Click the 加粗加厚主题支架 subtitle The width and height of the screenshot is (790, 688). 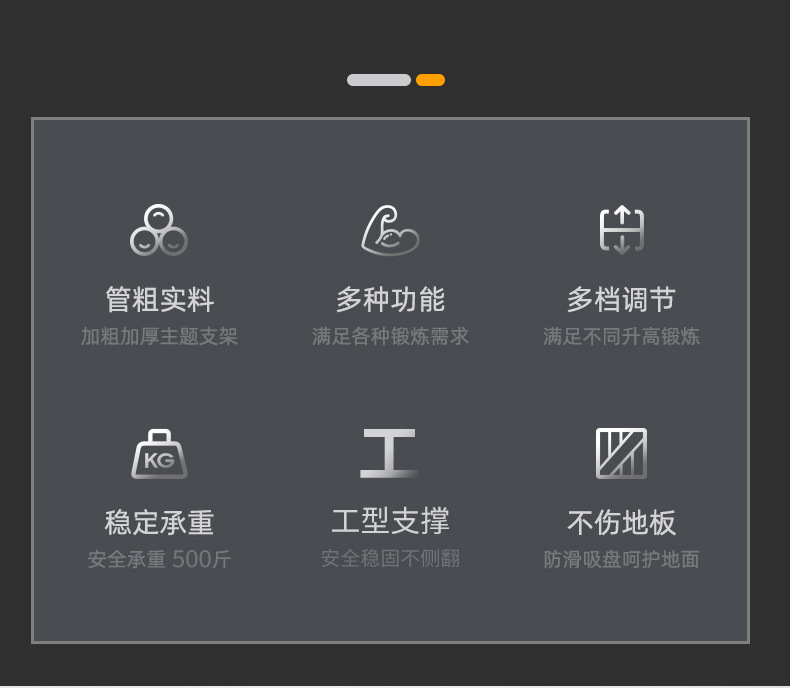[159, 336]
